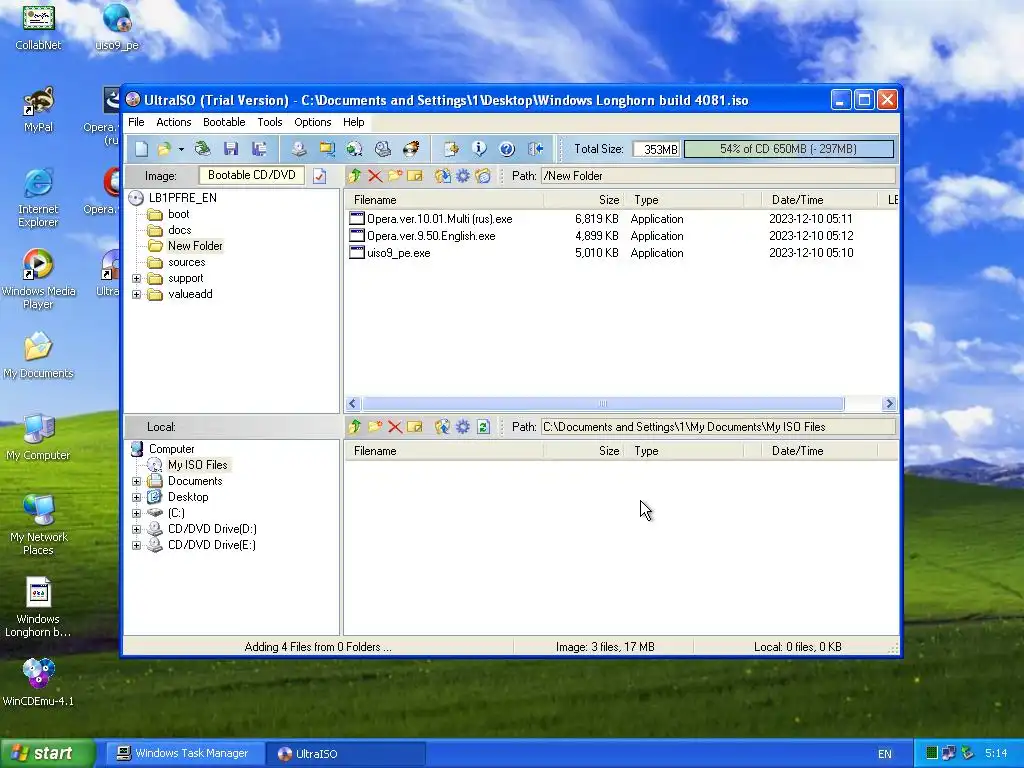Expand the (C:) drive node
The height and width of the screenshot is (768, 1024).
pos(136,513)
